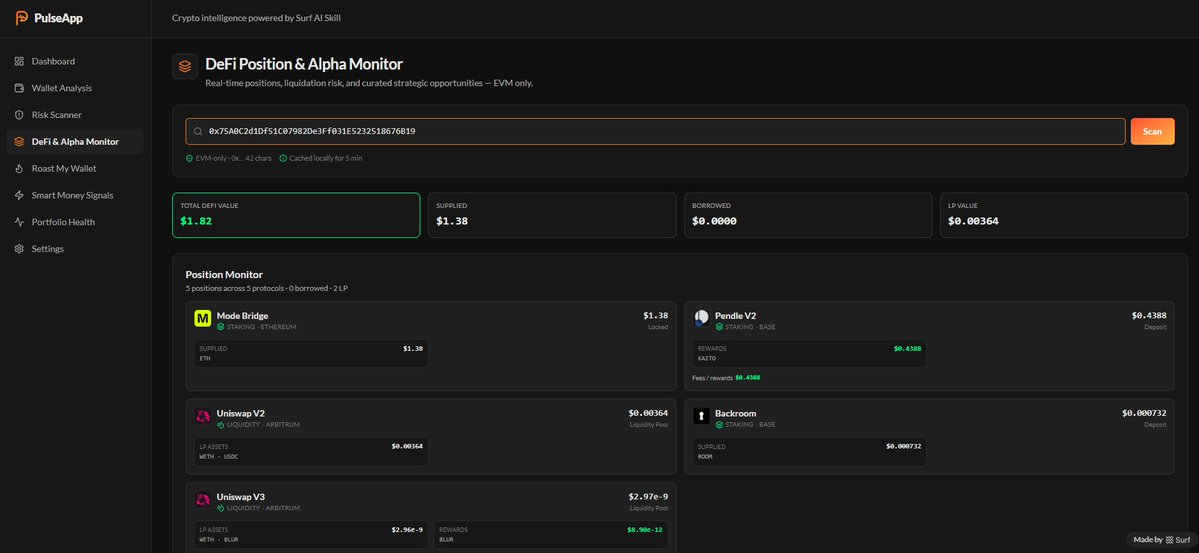Click the magnifier icon in address field
Image resolution: width=1199 pixels, height=553 pixels.
tap(198, 132)
